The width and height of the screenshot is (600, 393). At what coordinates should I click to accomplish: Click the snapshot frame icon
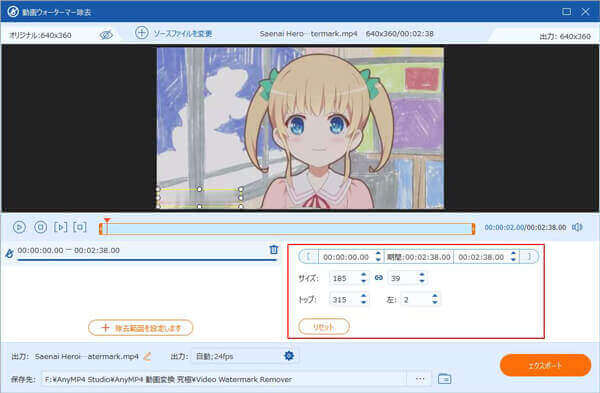pyautogui.click(x=80, y=227)
